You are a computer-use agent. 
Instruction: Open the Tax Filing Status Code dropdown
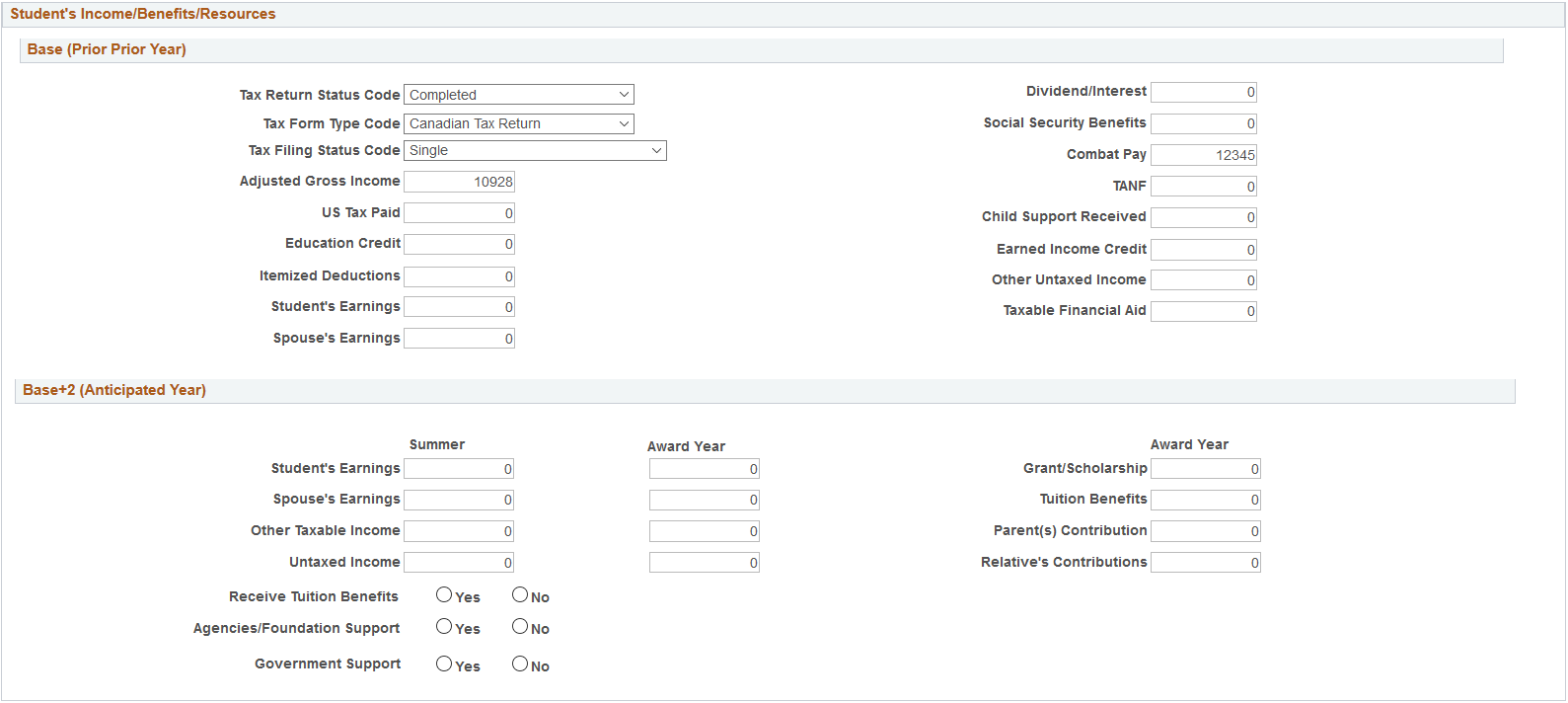click(536, 150)
